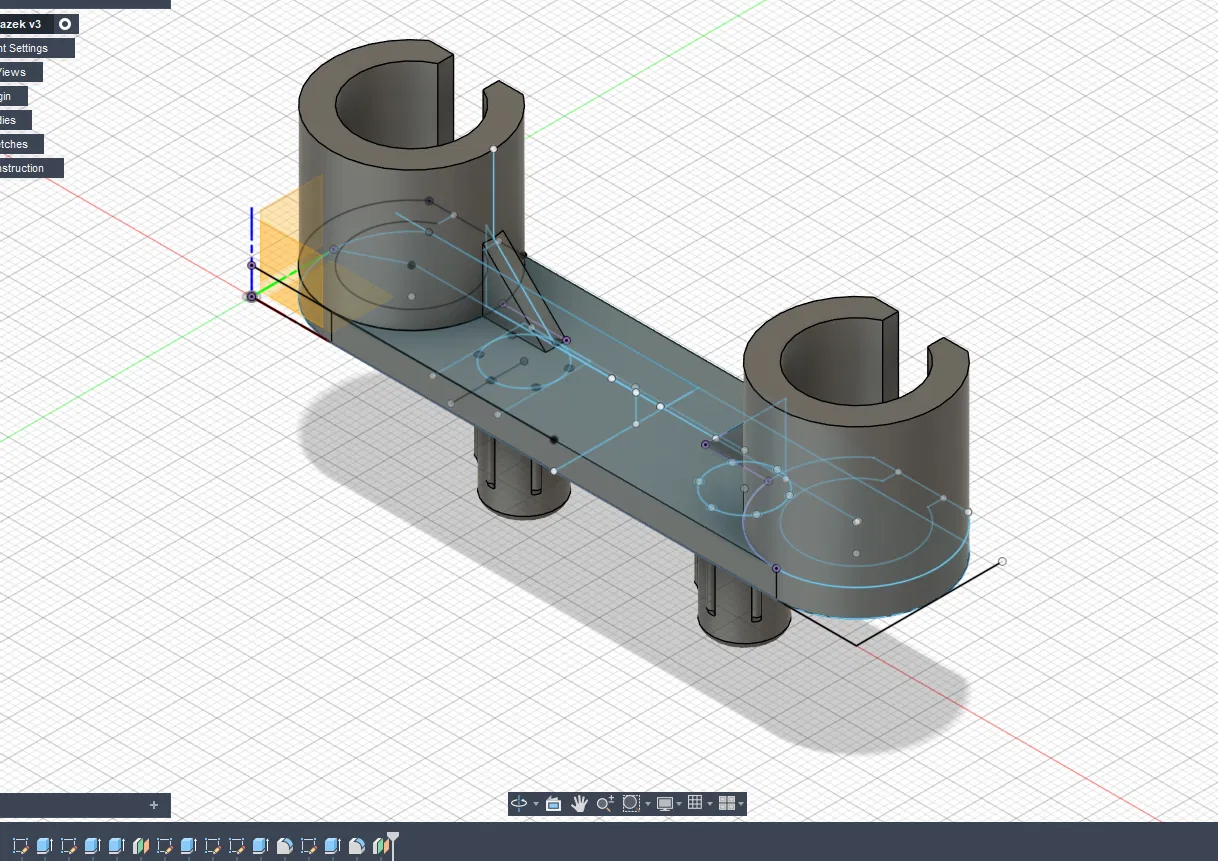
Task: Select the first fillet feature in timeline
Action: [285, 846]
